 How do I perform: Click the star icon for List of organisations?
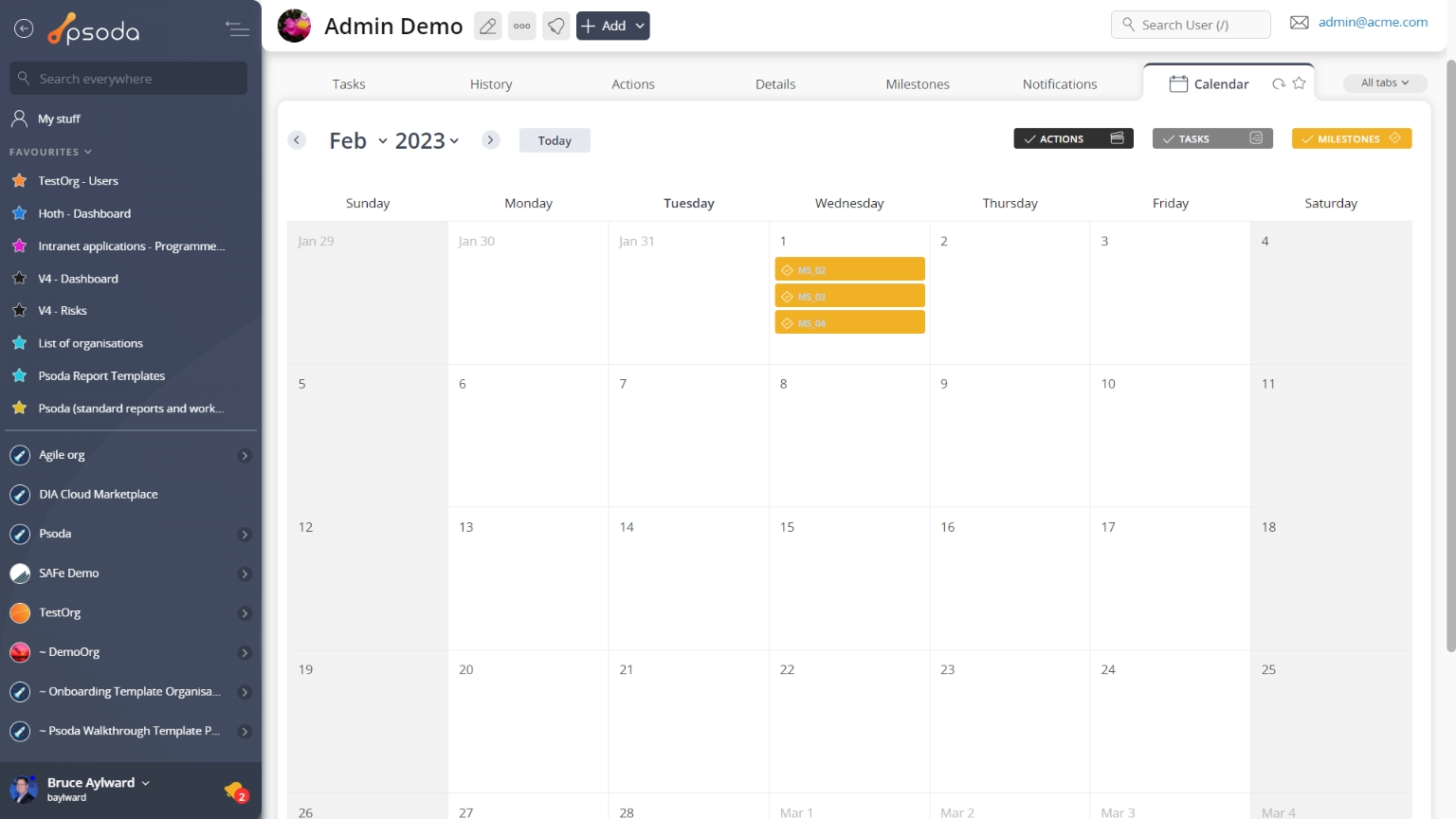tap(19, 343)
